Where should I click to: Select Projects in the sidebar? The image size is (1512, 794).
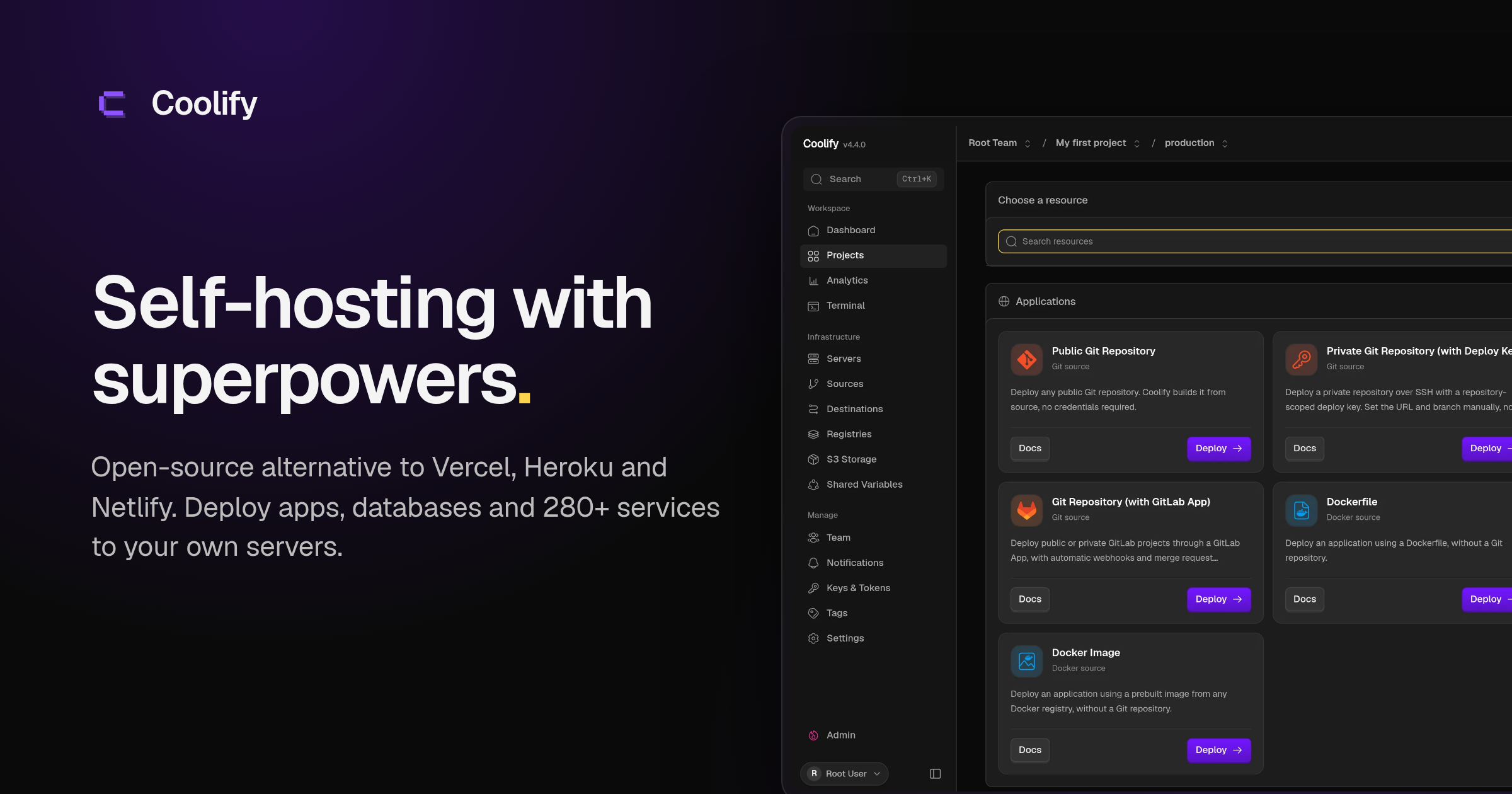tap(873, 255)
